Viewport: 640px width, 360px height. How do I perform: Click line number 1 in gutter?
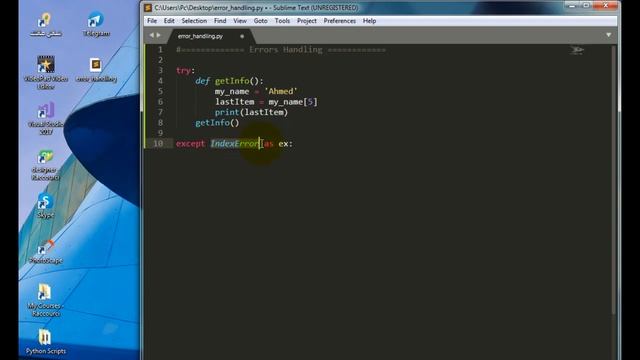[x=160, y=50]
